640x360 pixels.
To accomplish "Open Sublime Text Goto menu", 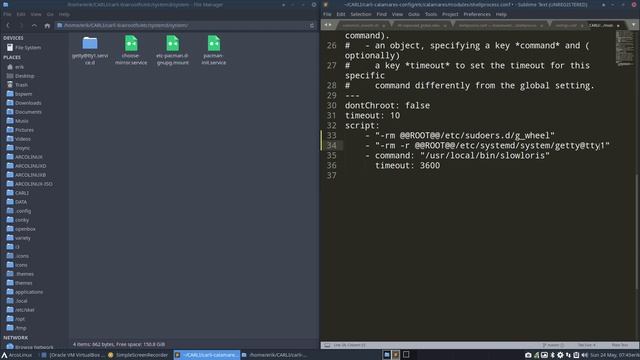I will pyautogui.click(x=413, y=14).
